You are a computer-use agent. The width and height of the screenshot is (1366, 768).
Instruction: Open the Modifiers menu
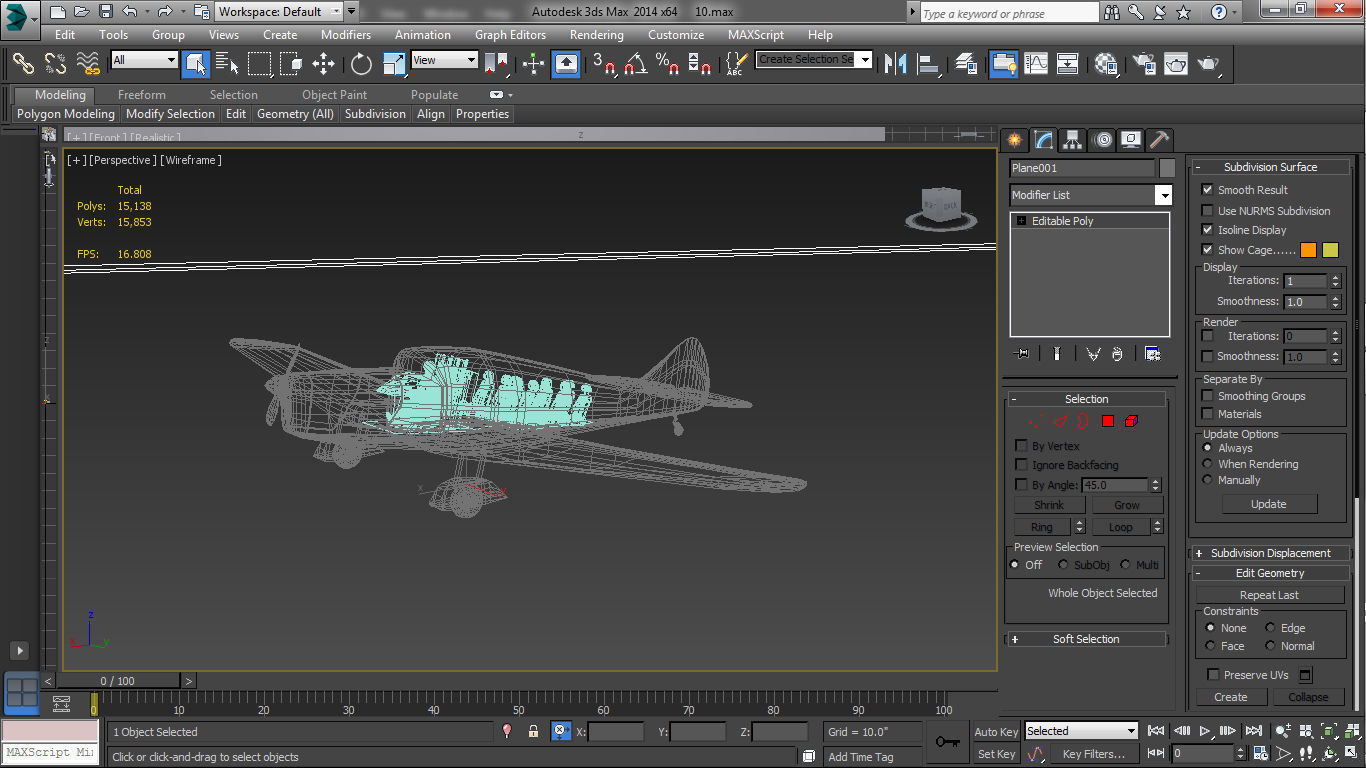pos(346,34)
